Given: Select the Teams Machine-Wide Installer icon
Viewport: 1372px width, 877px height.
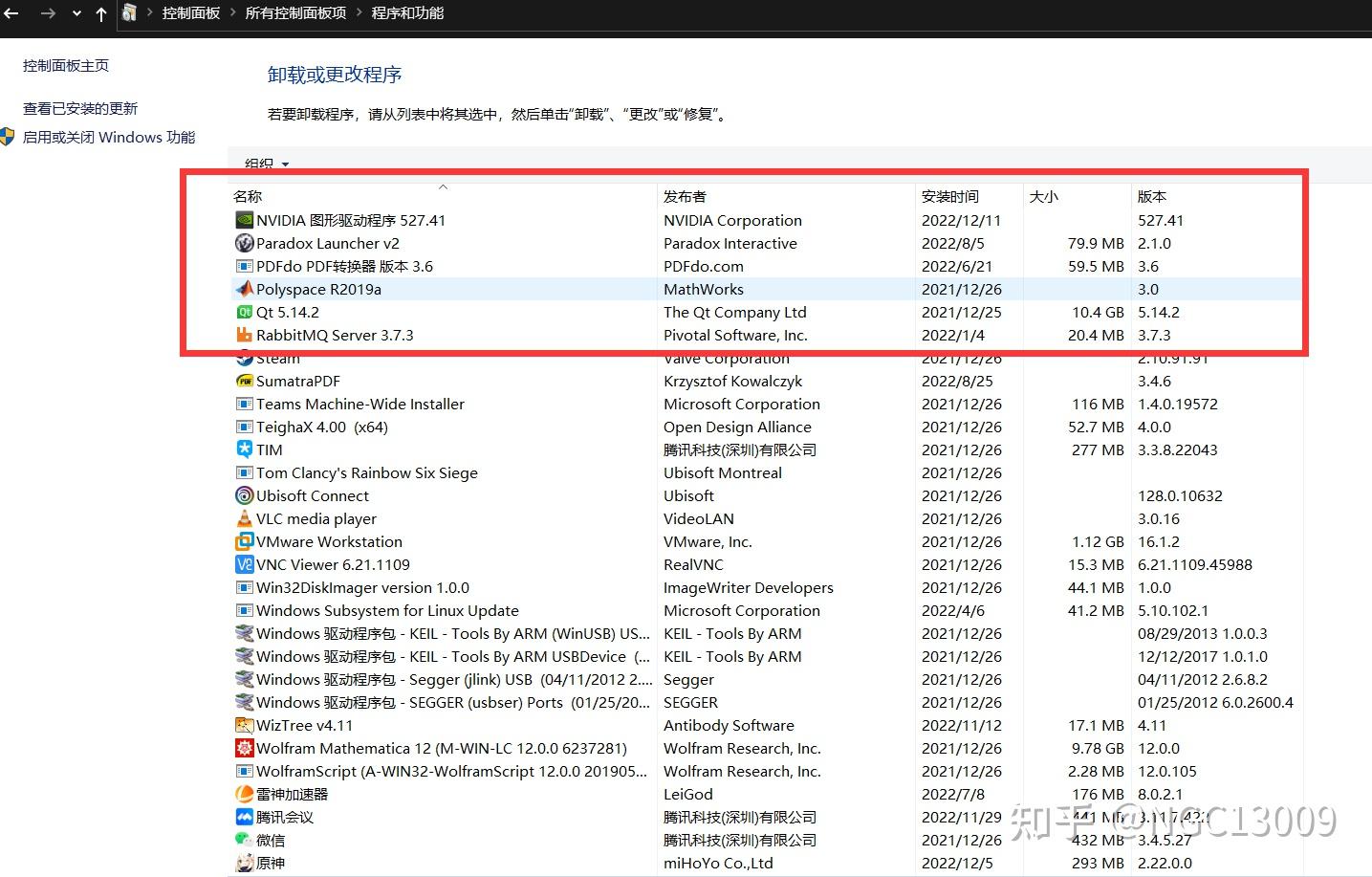Looking at the screenshot, I should 244,404.
